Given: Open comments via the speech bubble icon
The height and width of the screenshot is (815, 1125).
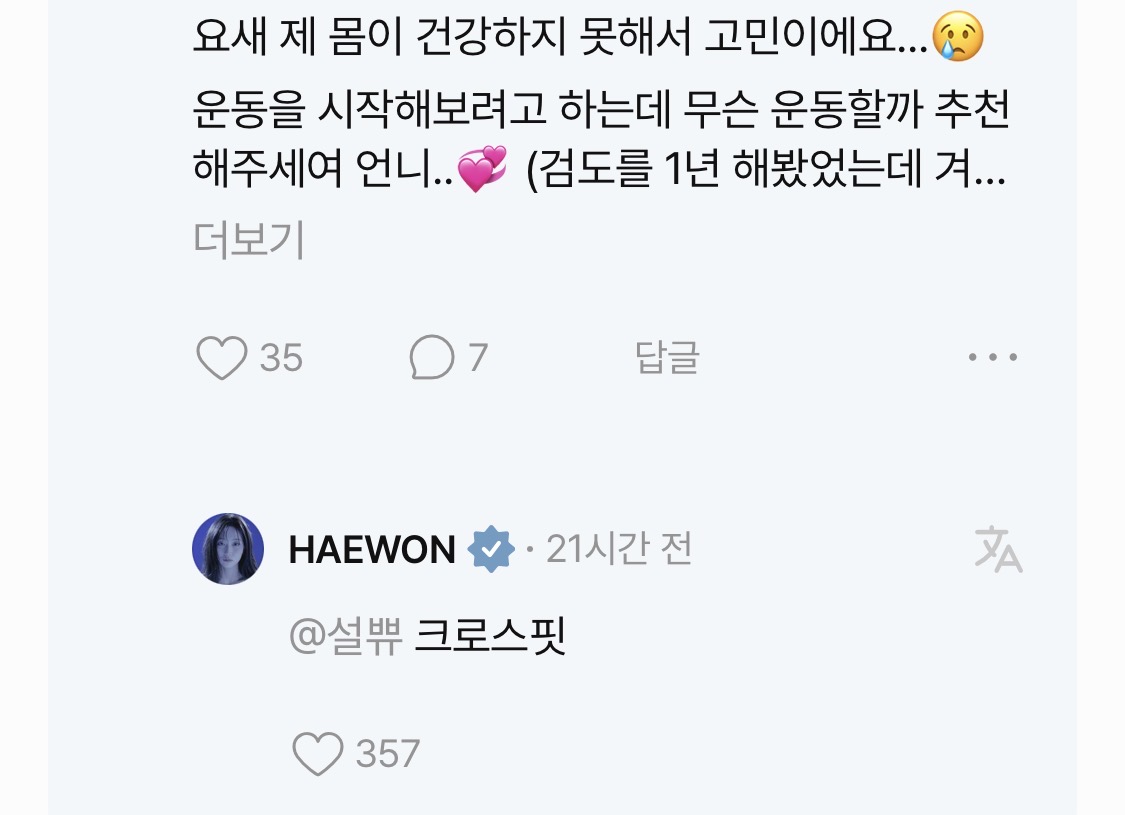Looking at the screenshot, I should click(432, 357).
